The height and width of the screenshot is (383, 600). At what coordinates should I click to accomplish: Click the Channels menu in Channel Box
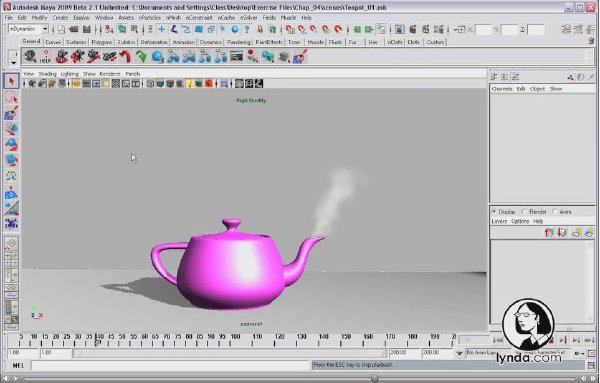pos(502,89)
